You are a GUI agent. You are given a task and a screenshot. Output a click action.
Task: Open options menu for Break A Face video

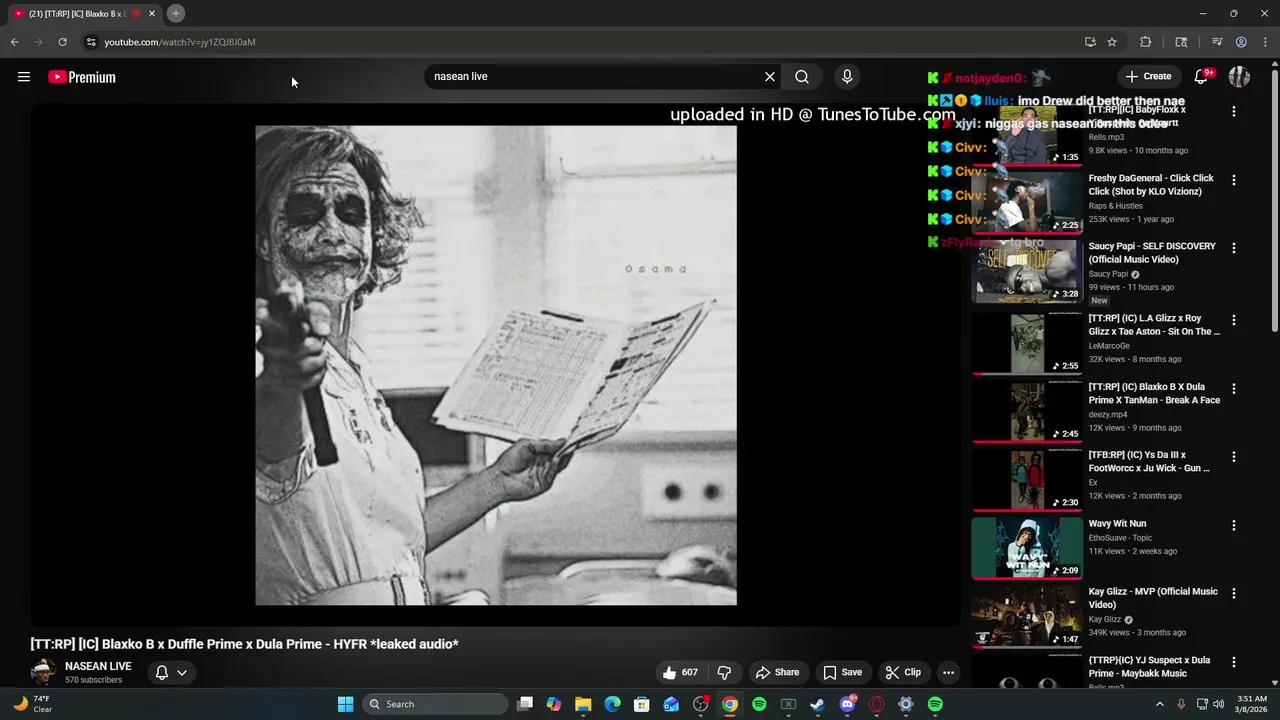(1233, 388)
